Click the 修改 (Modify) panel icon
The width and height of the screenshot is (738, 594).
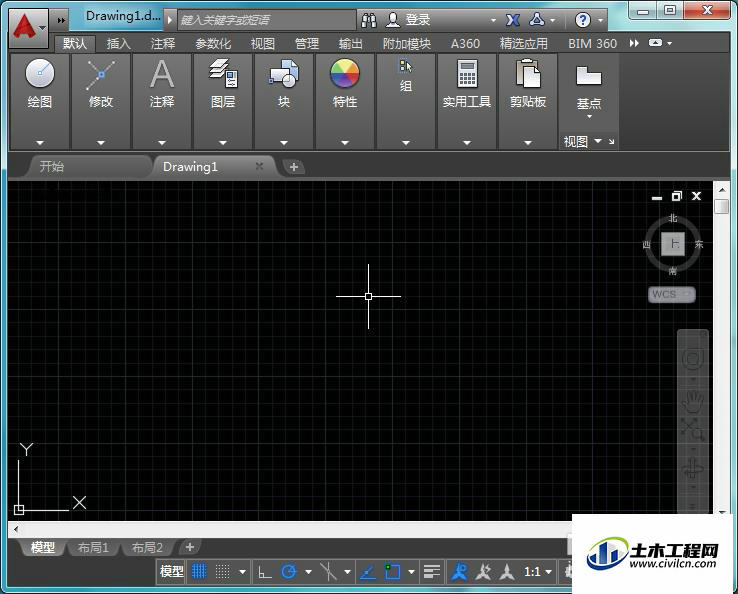tap(100, 74)
